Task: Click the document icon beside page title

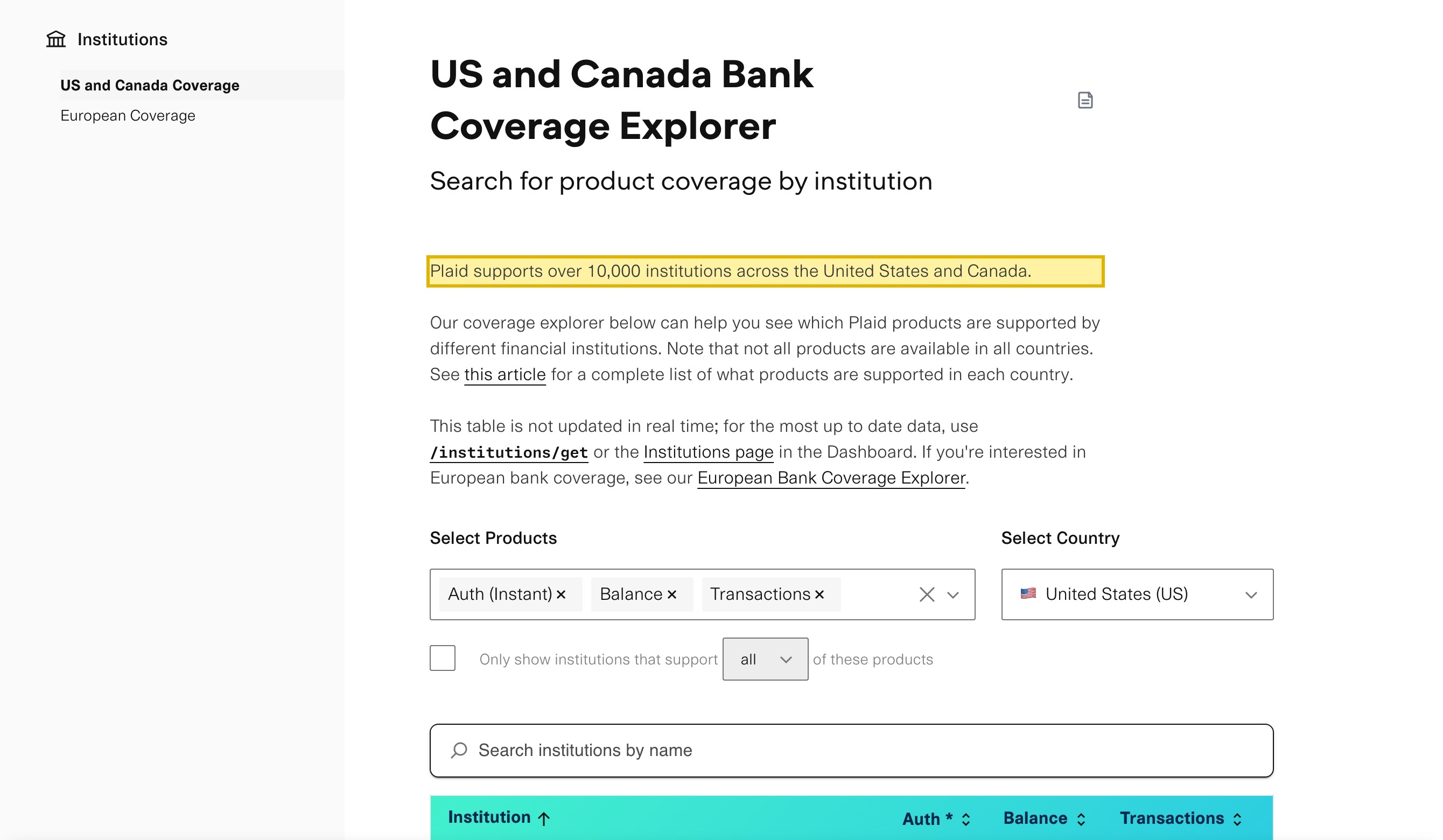Action: pyautogui.click(x=1085, y=100)
